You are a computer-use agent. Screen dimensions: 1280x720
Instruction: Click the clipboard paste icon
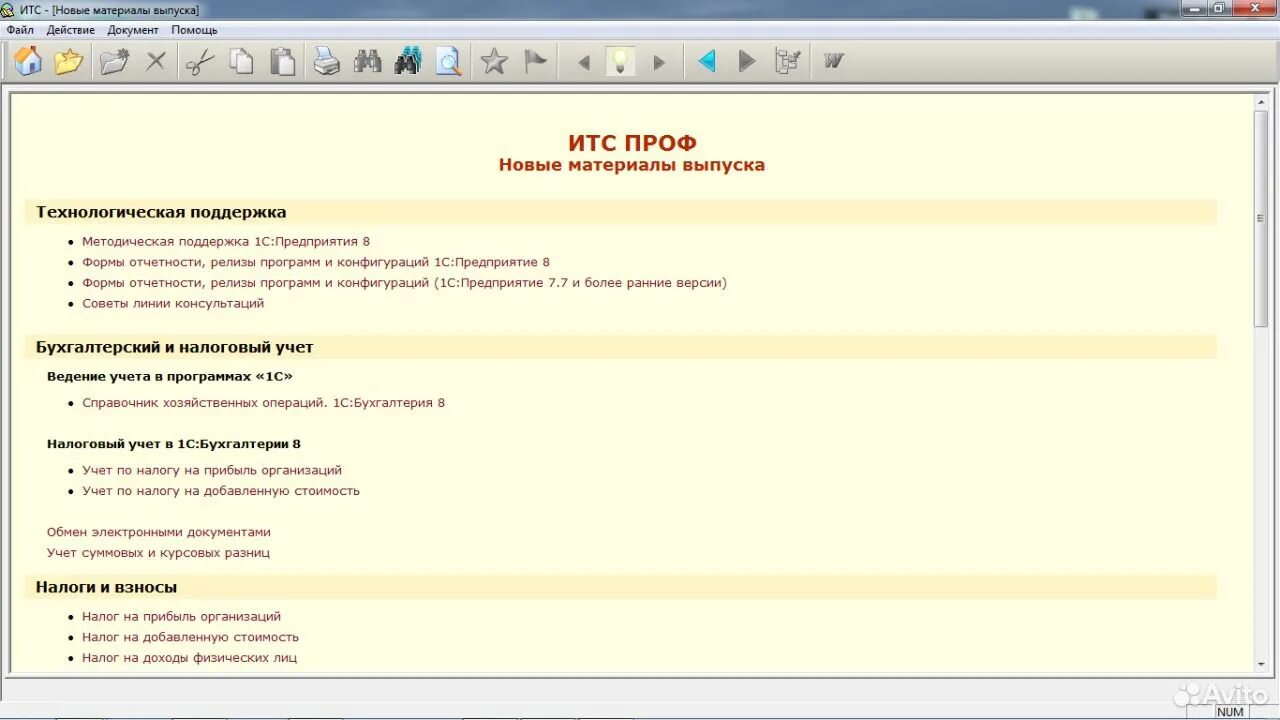[x=283, y=62]
